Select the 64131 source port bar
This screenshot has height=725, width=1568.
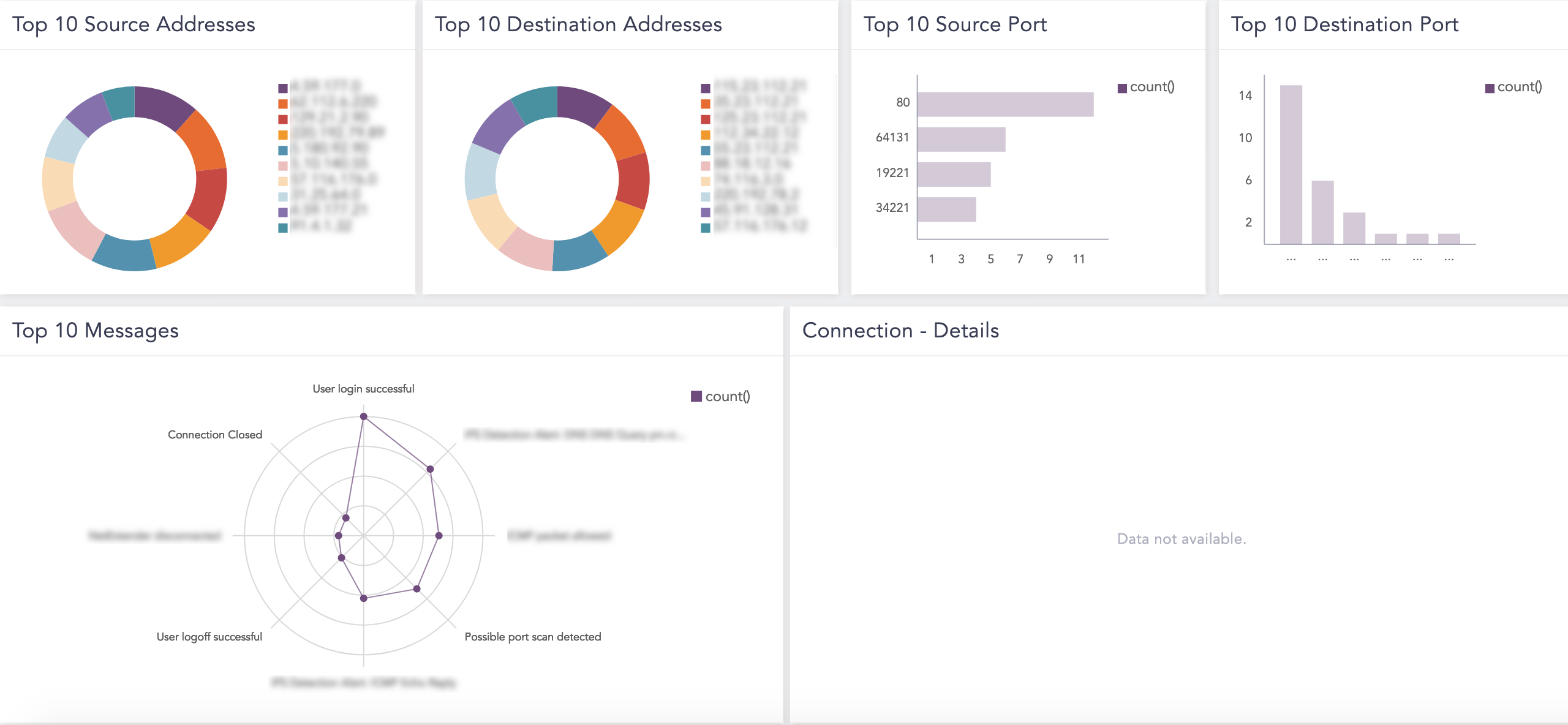[x=960, y=140]
